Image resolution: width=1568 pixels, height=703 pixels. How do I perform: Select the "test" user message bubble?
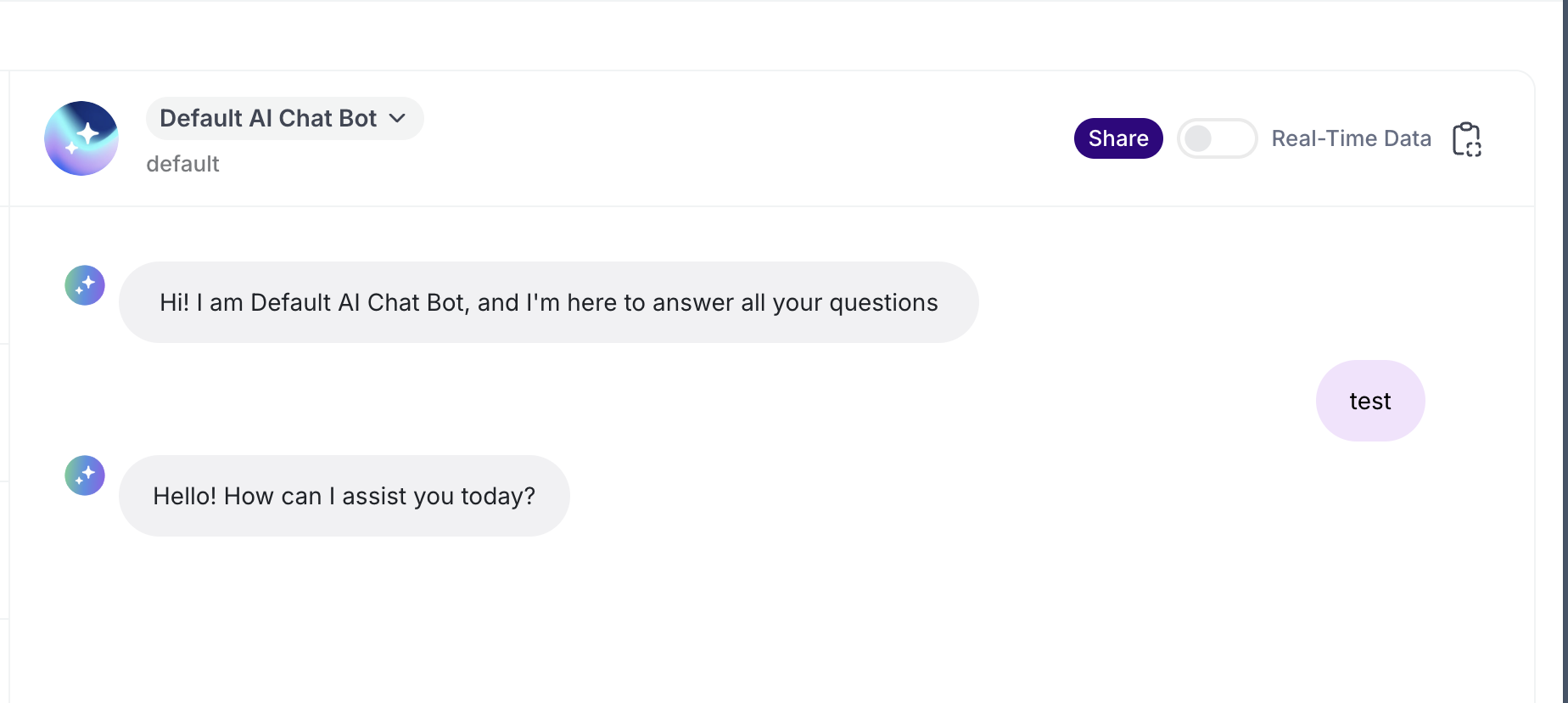(x=1370, y=401)
